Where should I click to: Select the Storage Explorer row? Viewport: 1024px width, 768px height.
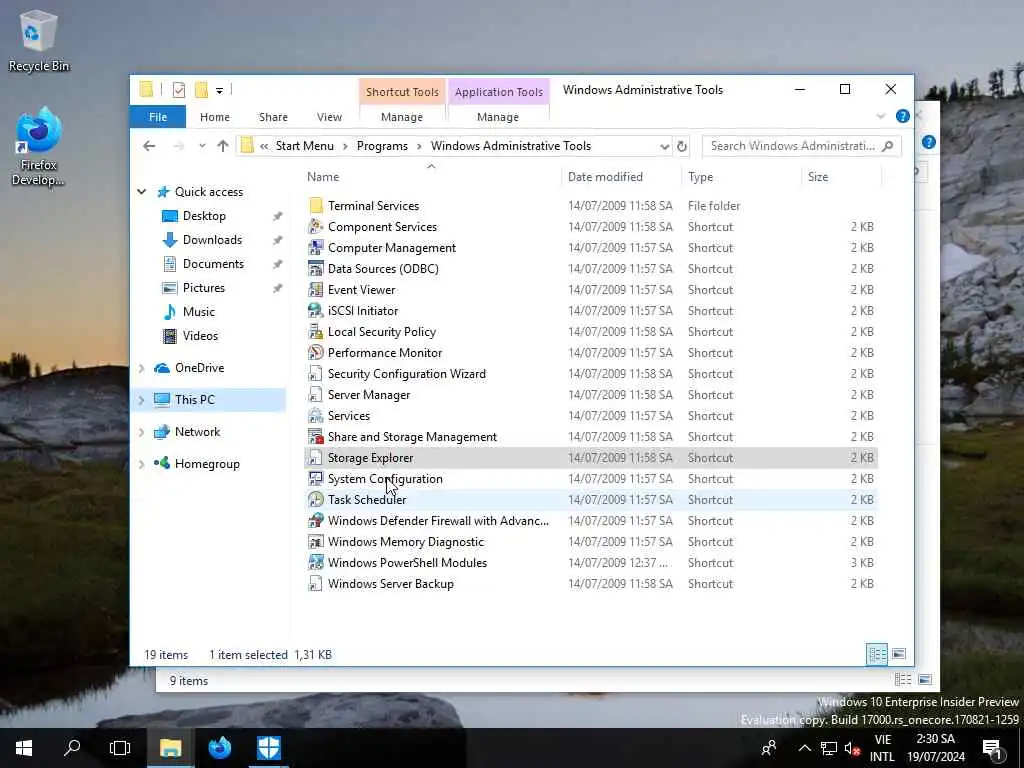(591, 458)
